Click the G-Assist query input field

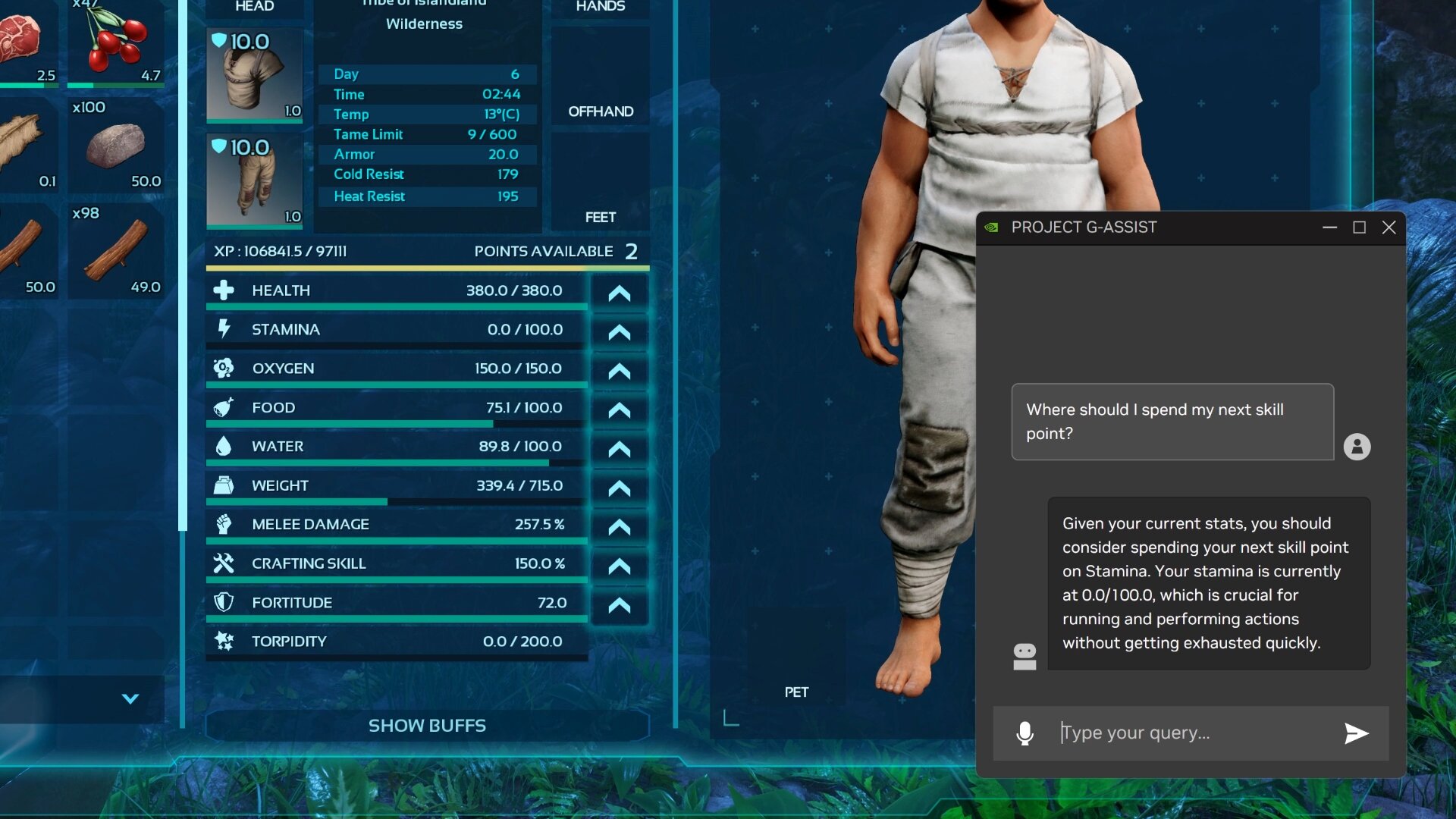1191,731
